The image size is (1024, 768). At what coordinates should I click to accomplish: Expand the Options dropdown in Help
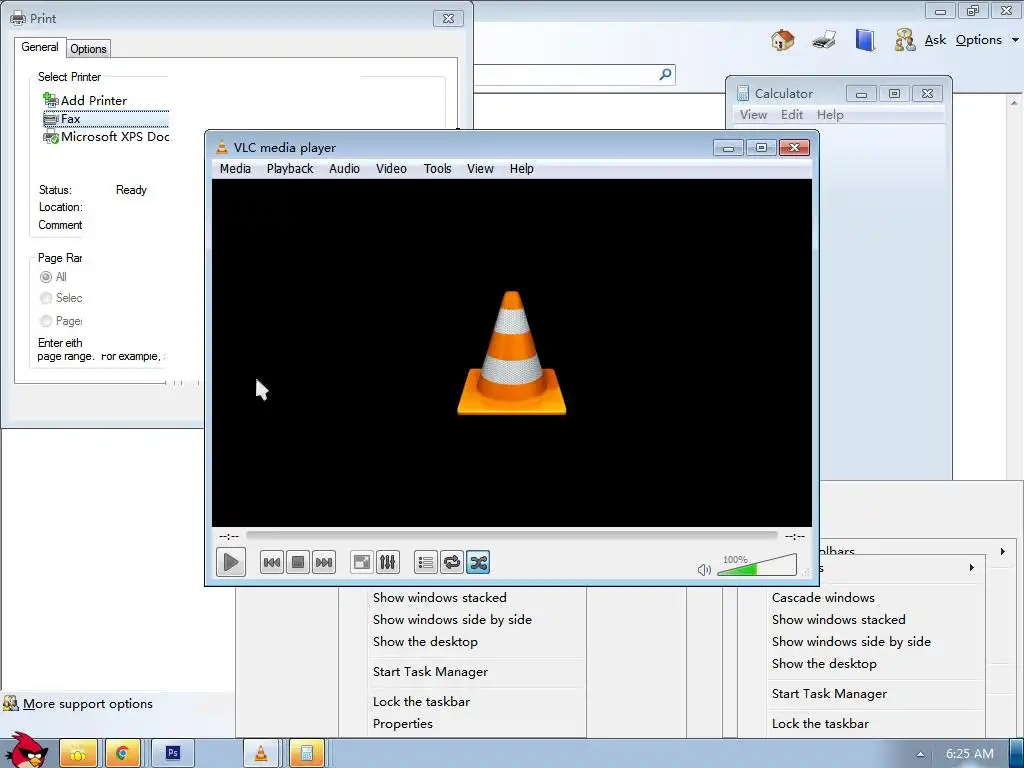pos(986,40)
